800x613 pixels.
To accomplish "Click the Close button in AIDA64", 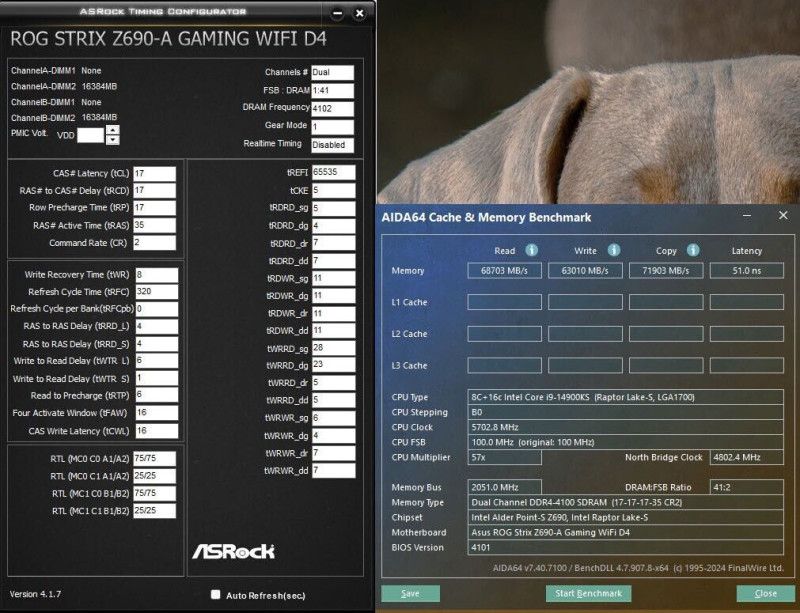I will click(x=765, y=594).
